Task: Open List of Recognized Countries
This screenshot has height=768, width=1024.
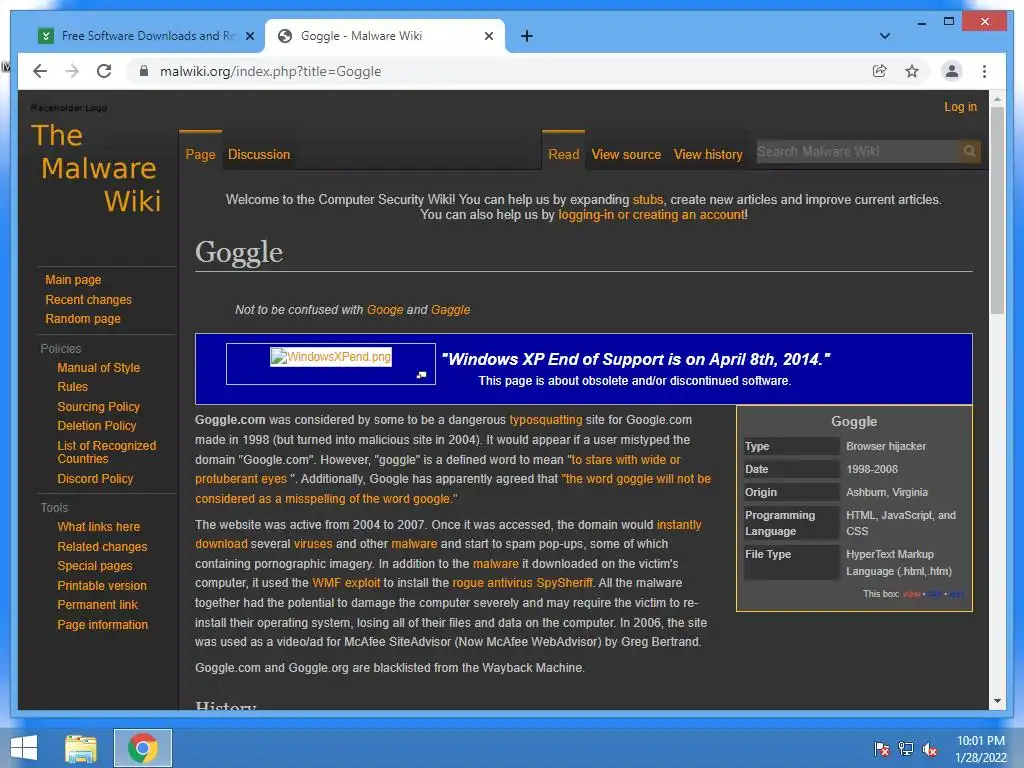Action: (x=106, y=452)
